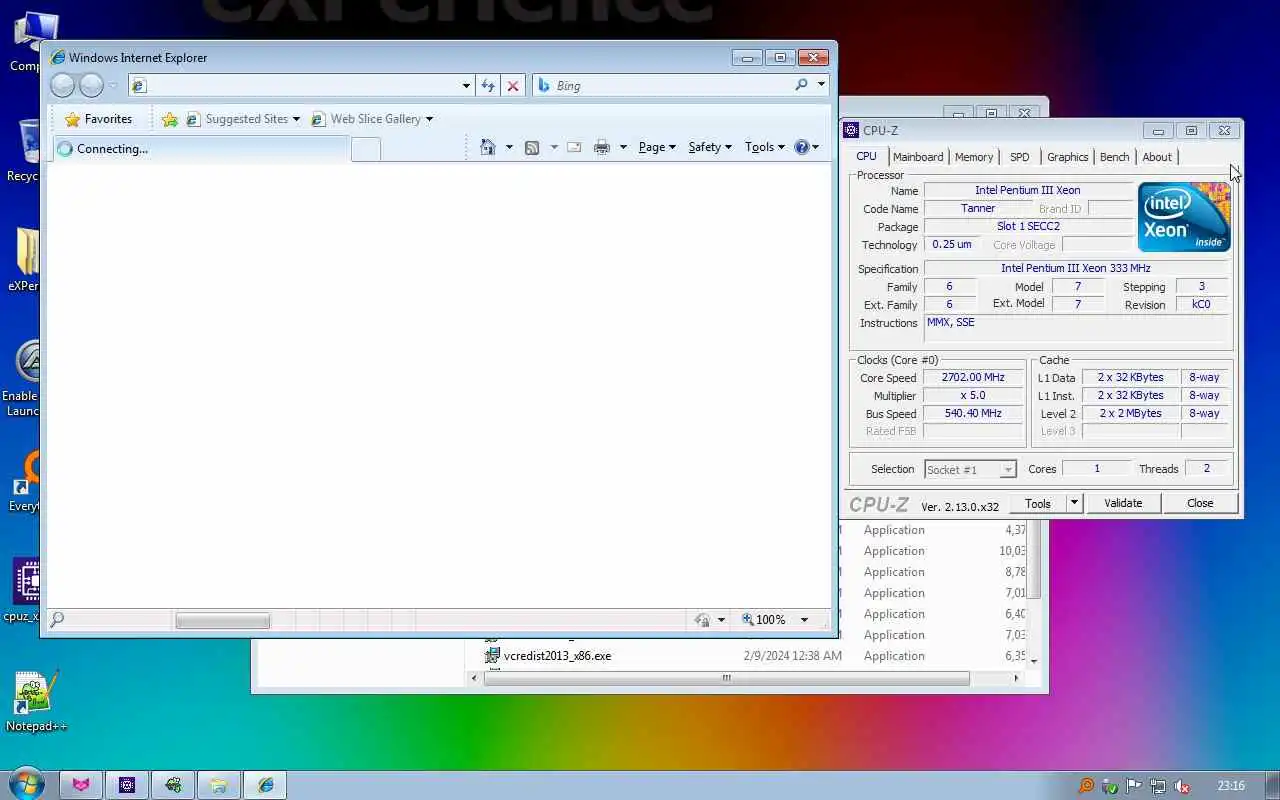Switch to the SPD tab in CPU-Z
Viewport: 1280px width, 800px height.
[x=1019, y=157]
